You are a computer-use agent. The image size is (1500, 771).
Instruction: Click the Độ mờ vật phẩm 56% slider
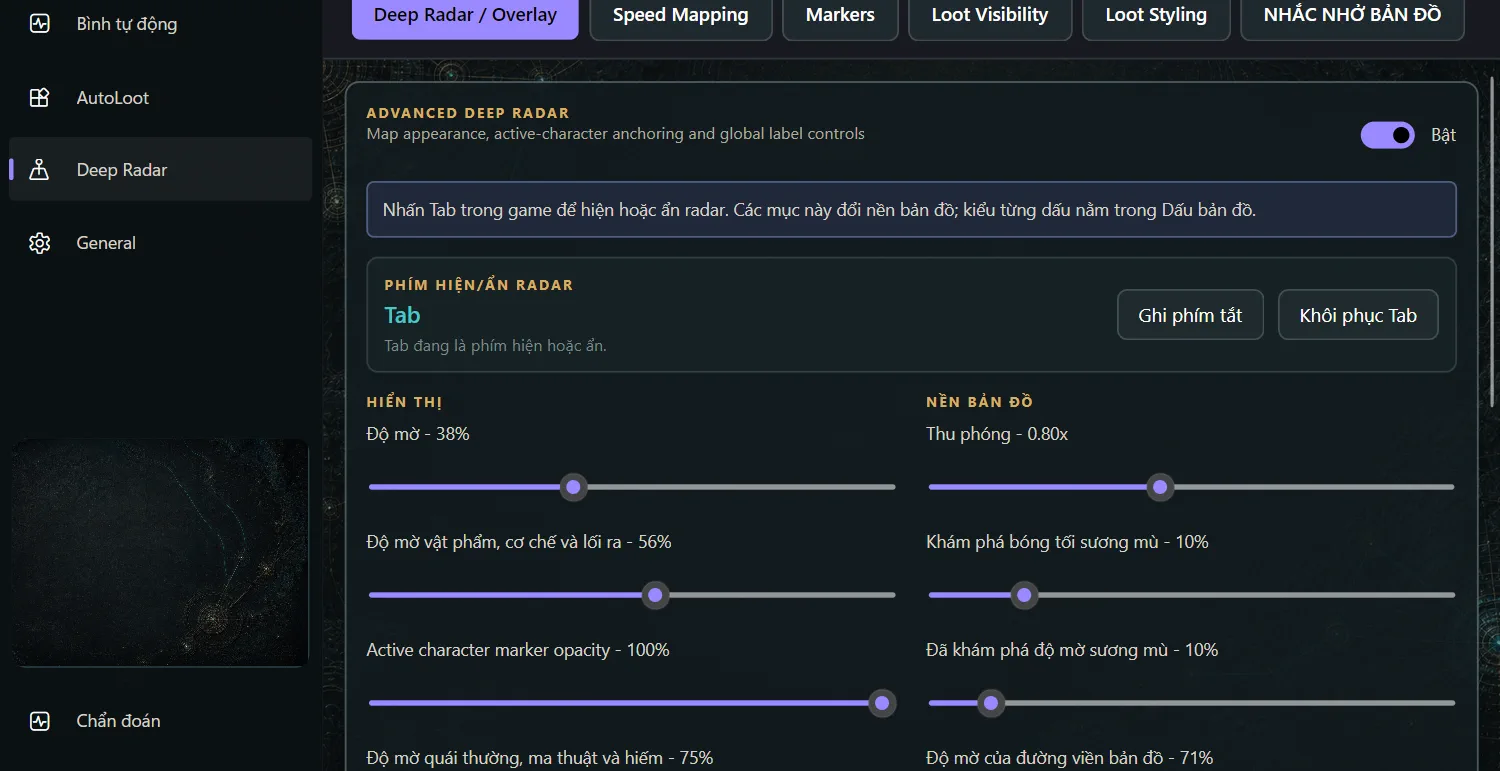pyautogui.click(x=632, y=595)
